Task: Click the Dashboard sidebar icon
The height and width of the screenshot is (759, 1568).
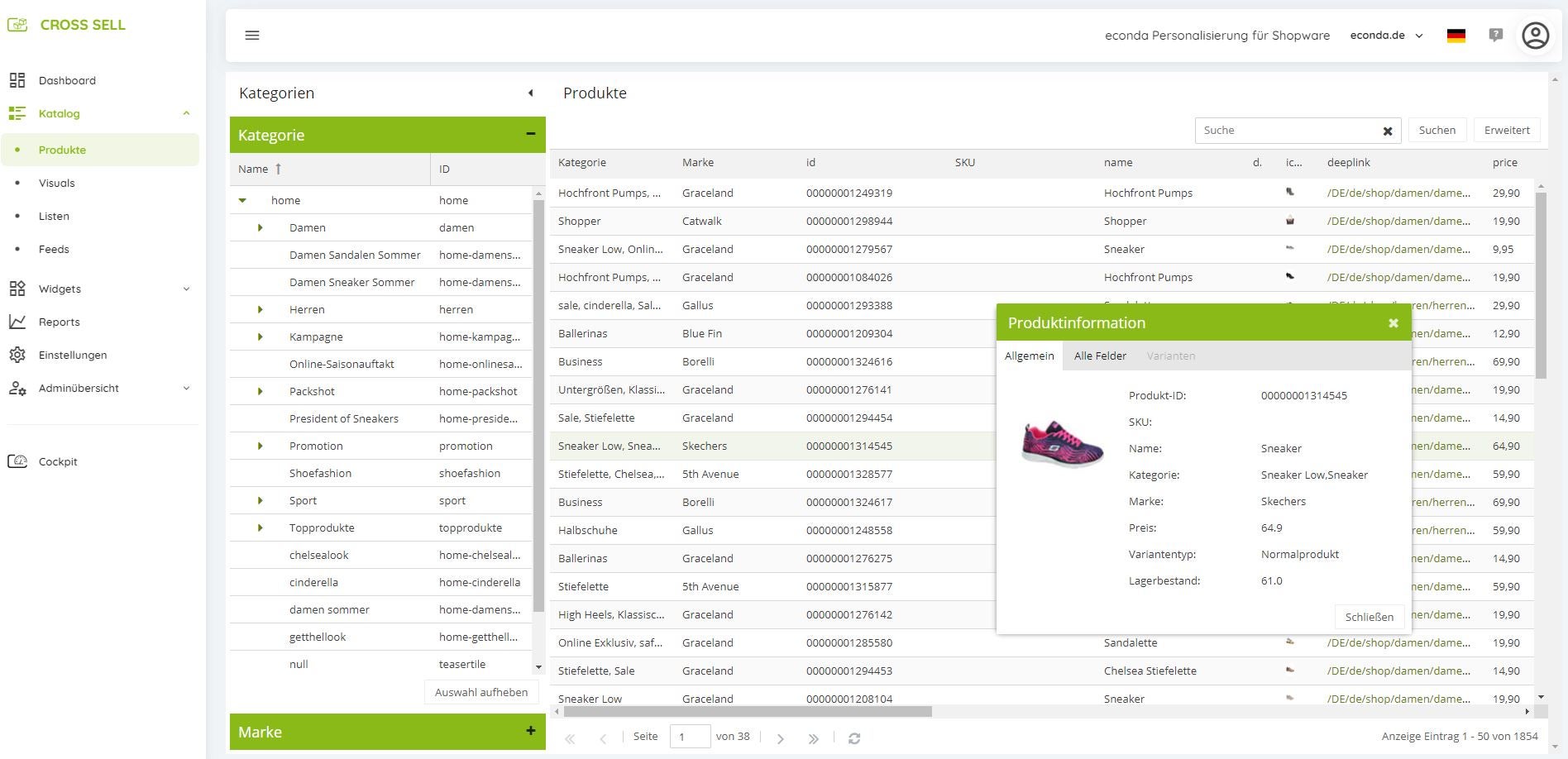Action: [17, 80]
